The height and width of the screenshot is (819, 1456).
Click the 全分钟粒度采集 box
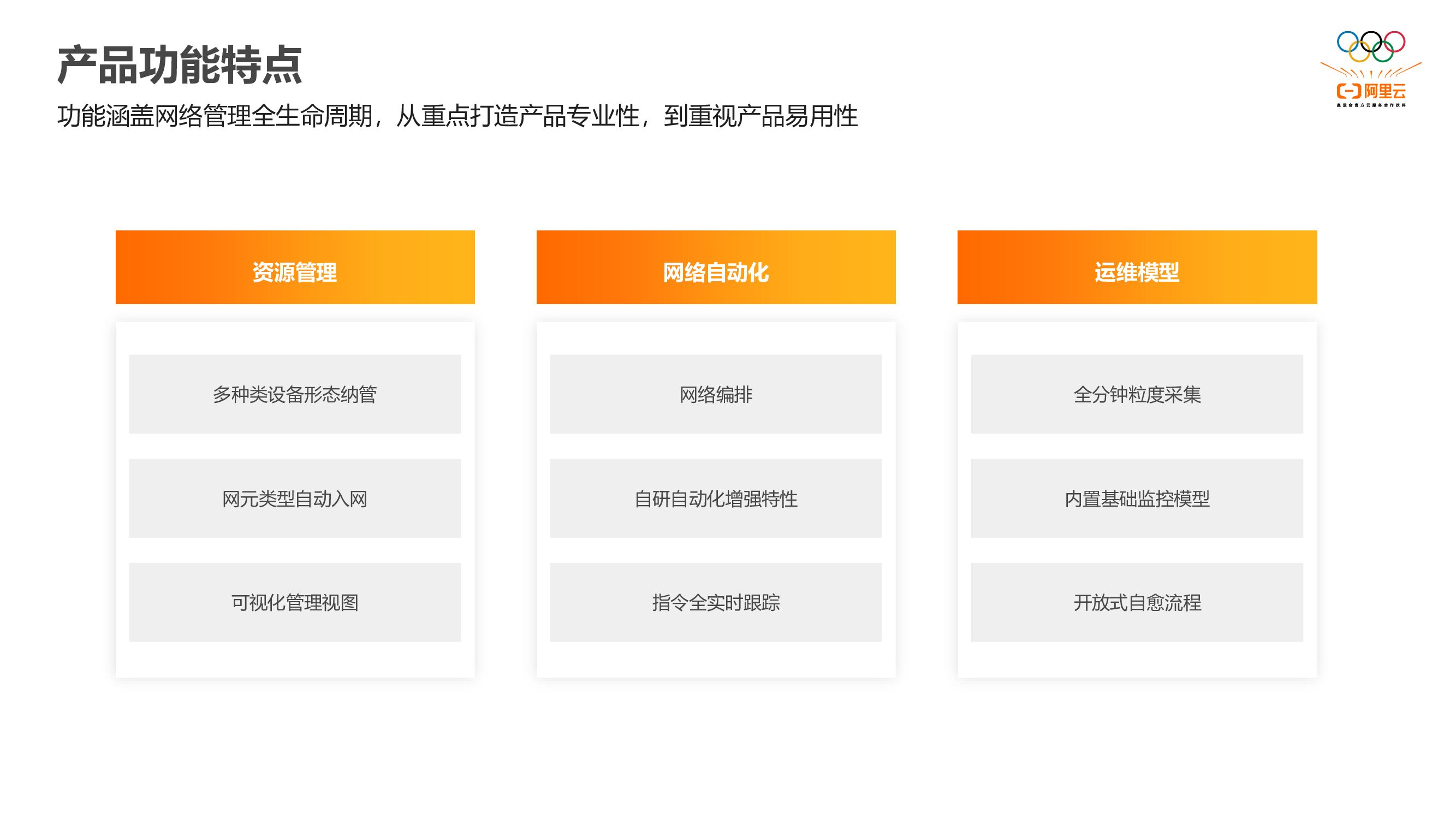[1137, 394]
